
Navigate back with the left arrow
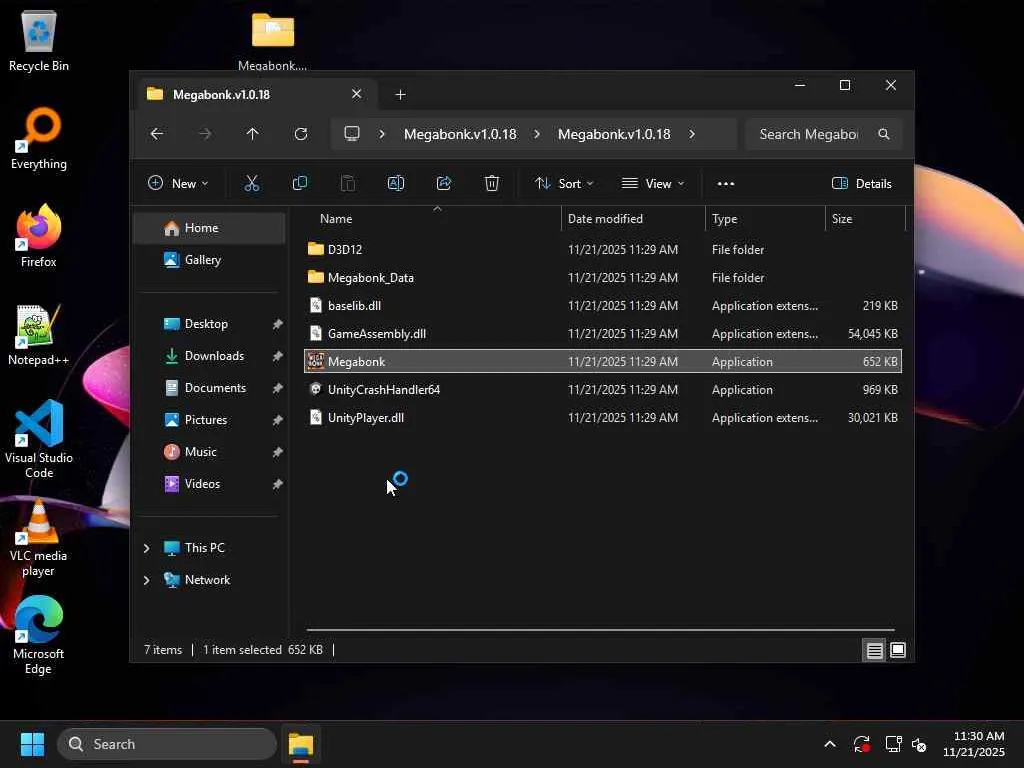click(157, 134)
